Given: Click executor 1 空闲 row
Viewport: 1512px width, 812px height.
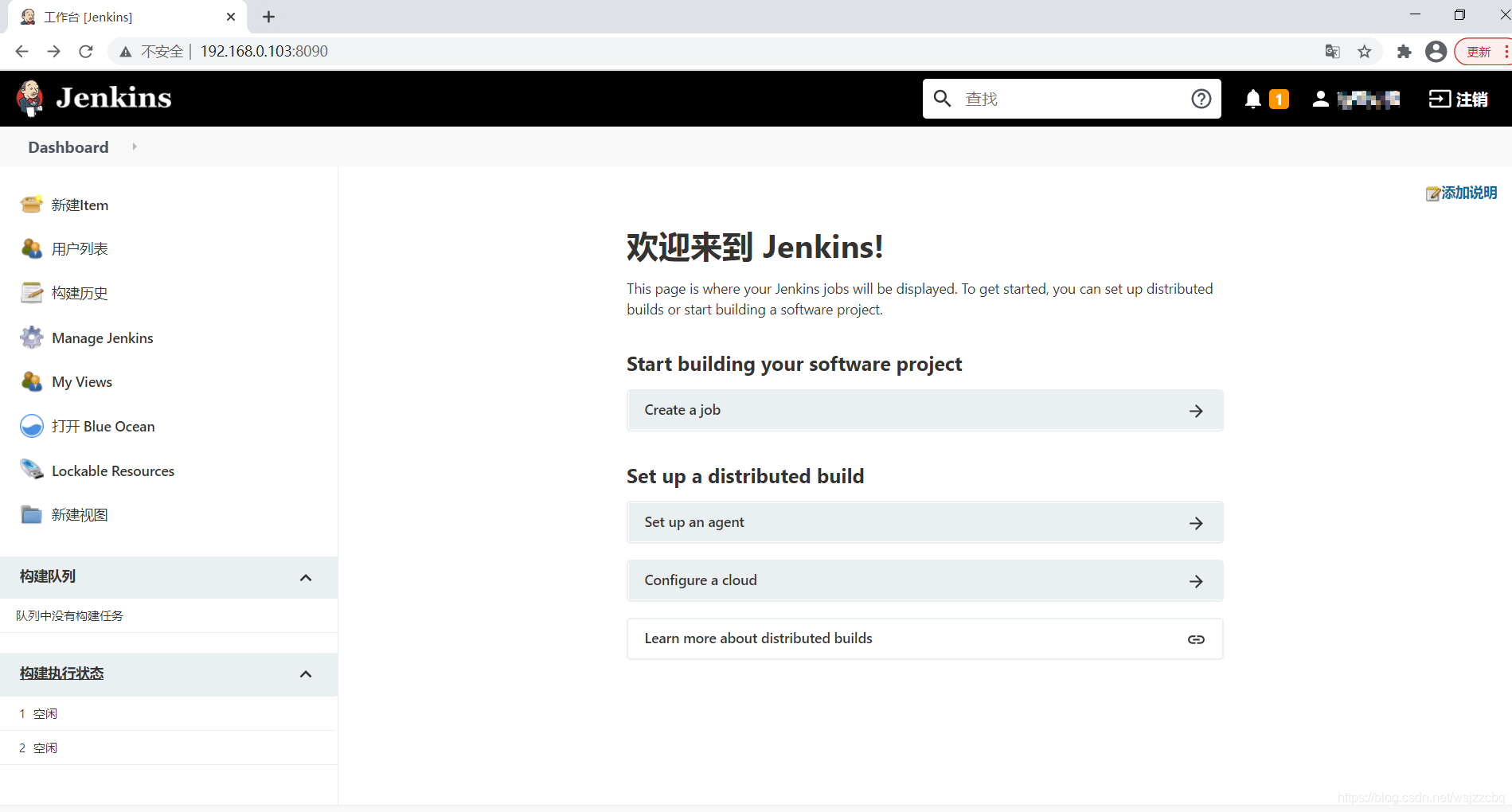Looking at the screenshot, I should pos(169,713).
